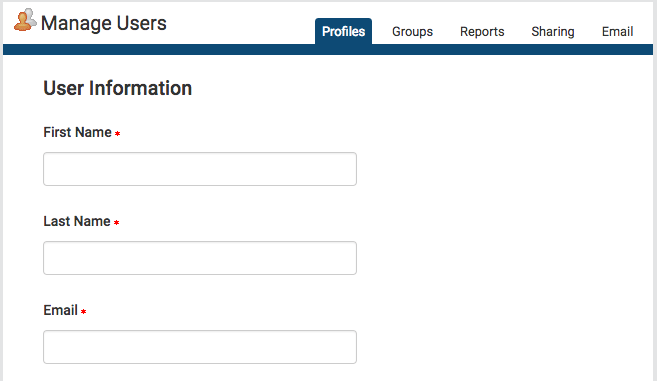Focus the Email address text field

pyautogui.click(x=200, y=347)
